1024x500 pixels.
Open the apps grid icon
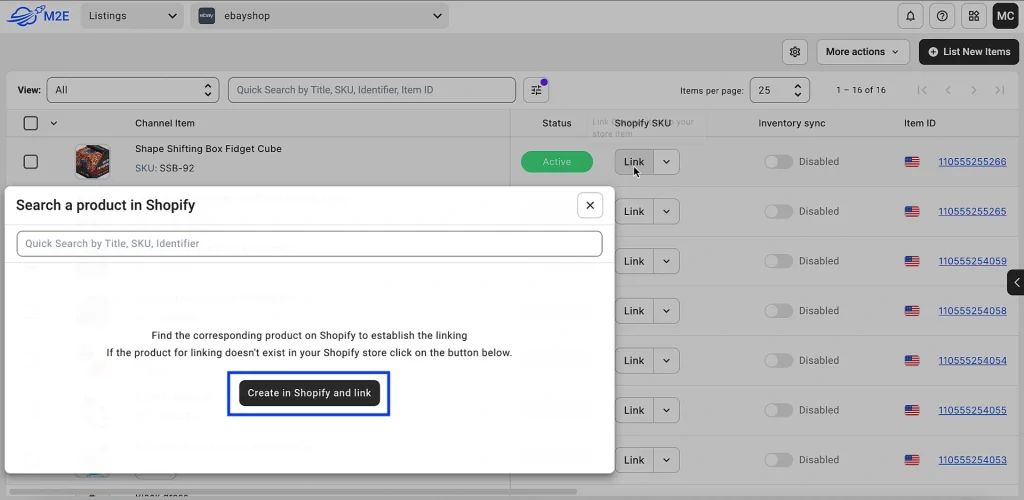click(973, 16)
